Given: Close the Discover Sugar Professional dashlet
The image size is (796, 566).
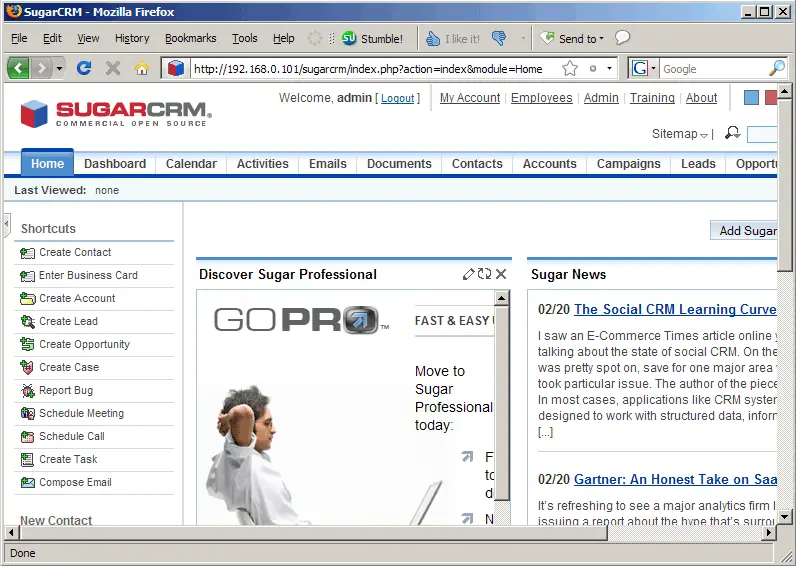Looking at the screenshot, I should tap(501, 274).
